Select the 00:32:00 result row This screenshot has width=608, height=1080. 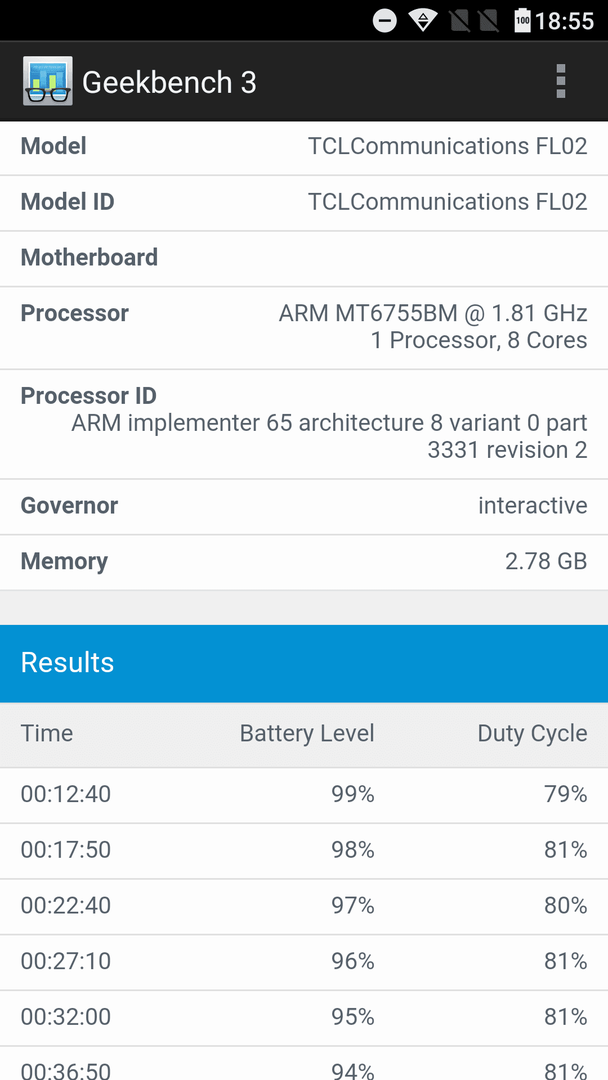click(304, 1018)
